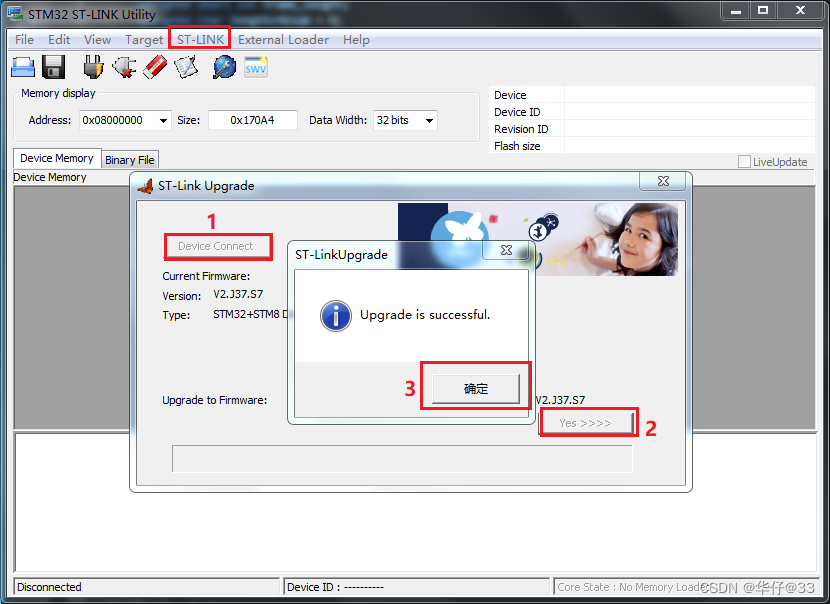This screenshot has height=604, width=830.
Task: Click the Upgrade is successful message
Action: pyautogui.click(x=425, y=315)
